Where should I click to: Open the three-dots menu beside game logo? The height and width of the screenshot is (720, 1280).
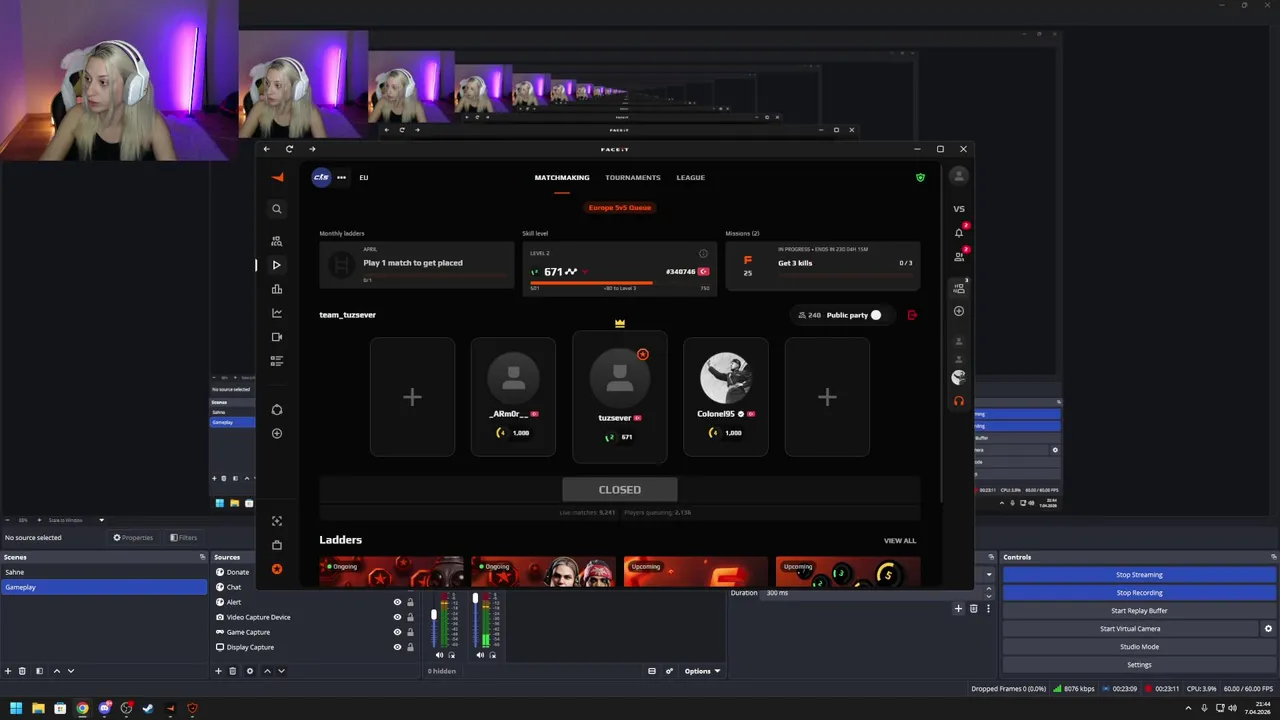(x=341, y=177)
